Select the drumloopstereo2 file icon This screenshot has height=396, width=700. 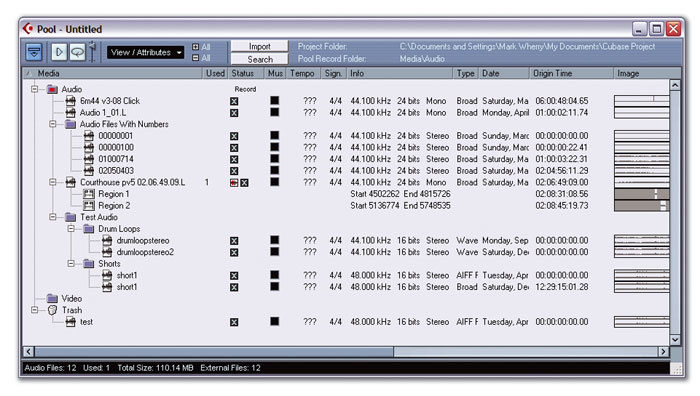(107, 252)
